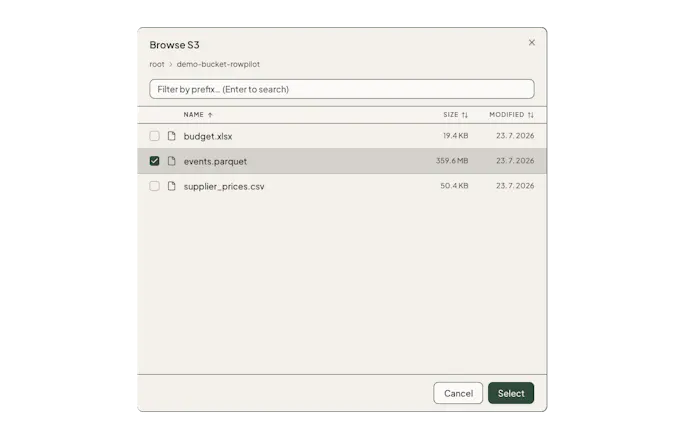Sort by Name using the arrow icon
Screen dimensions: 684x440
[x=210, y=115]
